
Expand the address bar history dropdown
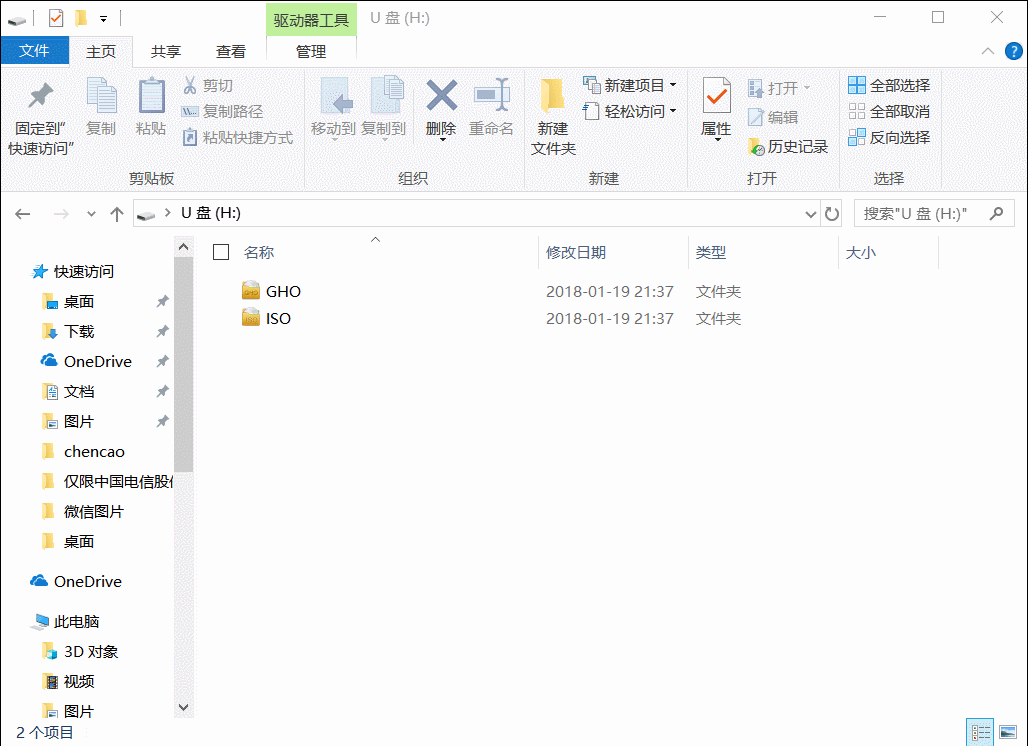[x=811, y=213]
